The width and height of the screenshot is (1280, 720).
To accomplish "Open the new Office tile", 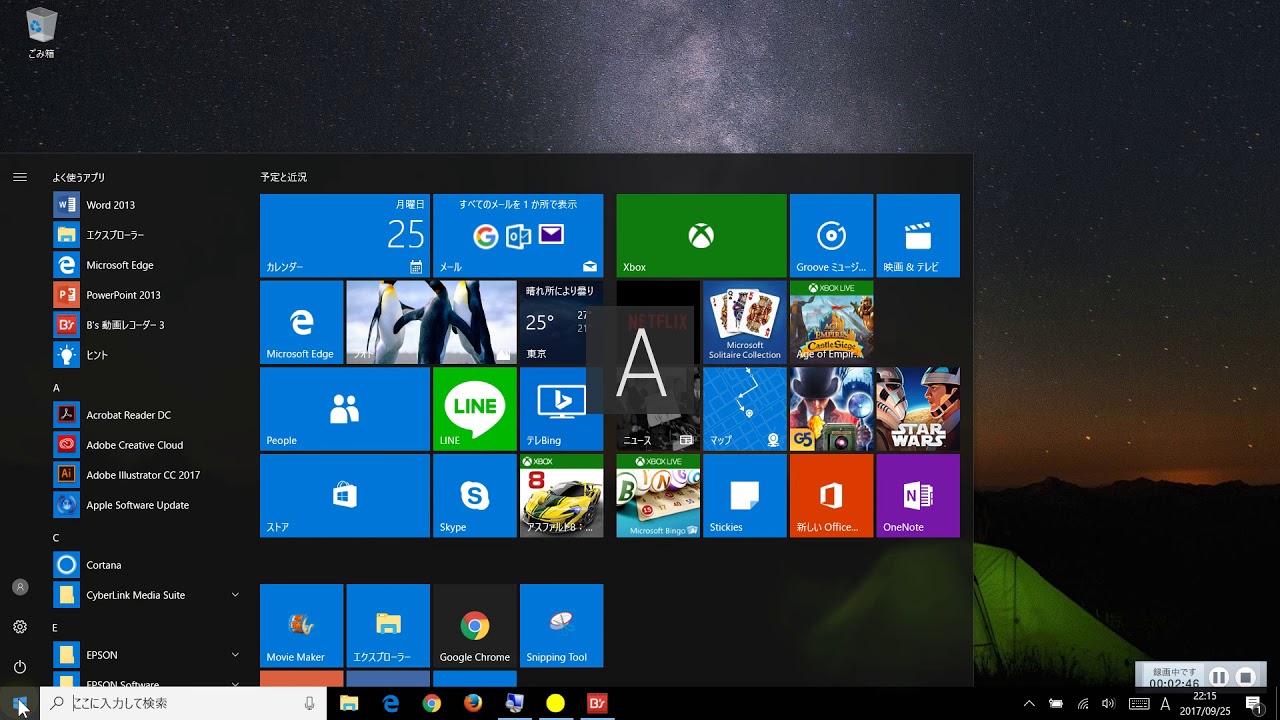I will 831,496.
